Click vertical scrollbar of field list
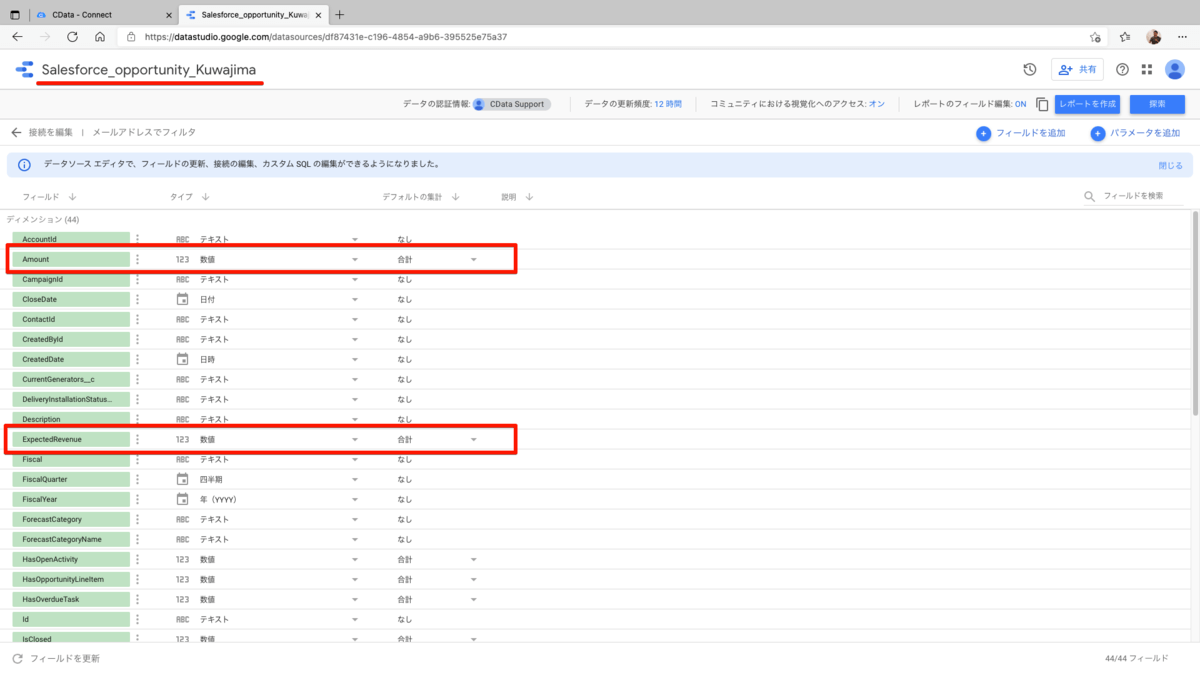The height and width of the screenshot is (675, 1200). click(1194, 311)
